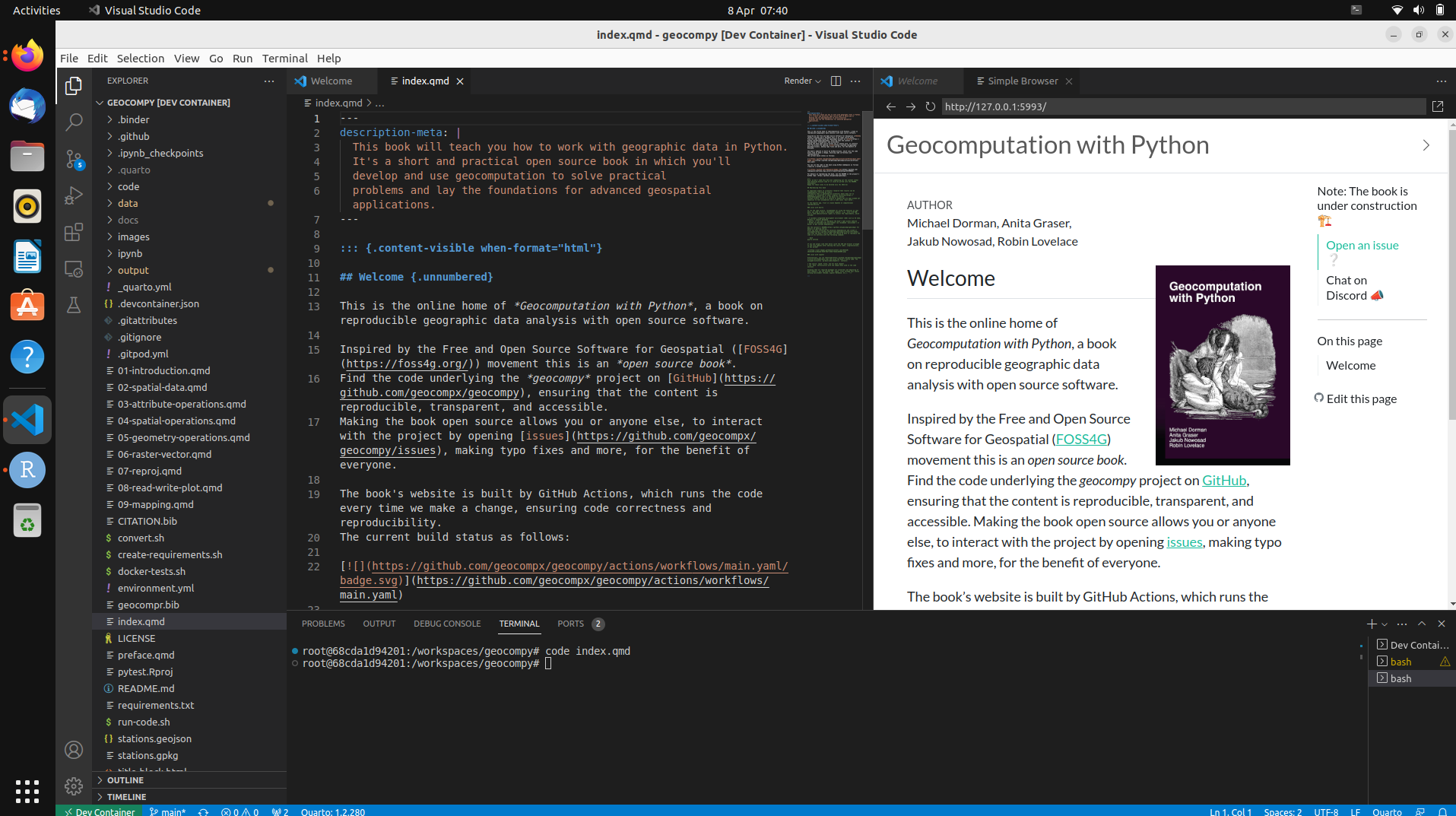Screen dimensions: 1456x816
Task: Open the Manage gear in activity bar
Action: click(x=74, y=786)
